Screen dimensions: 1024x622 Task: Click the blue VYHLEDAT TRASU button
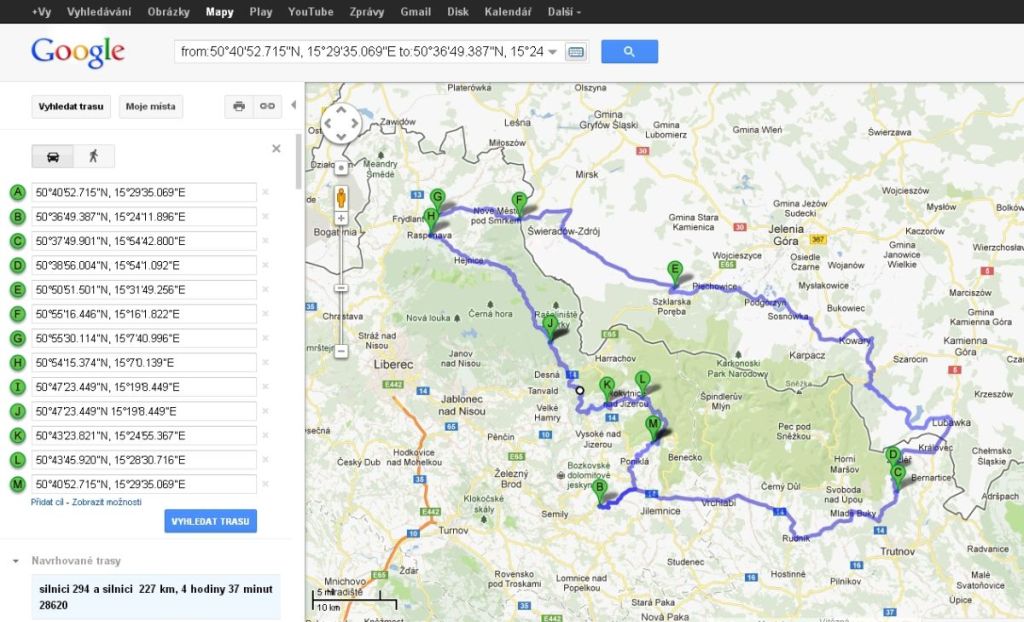(x=210, y=521)
